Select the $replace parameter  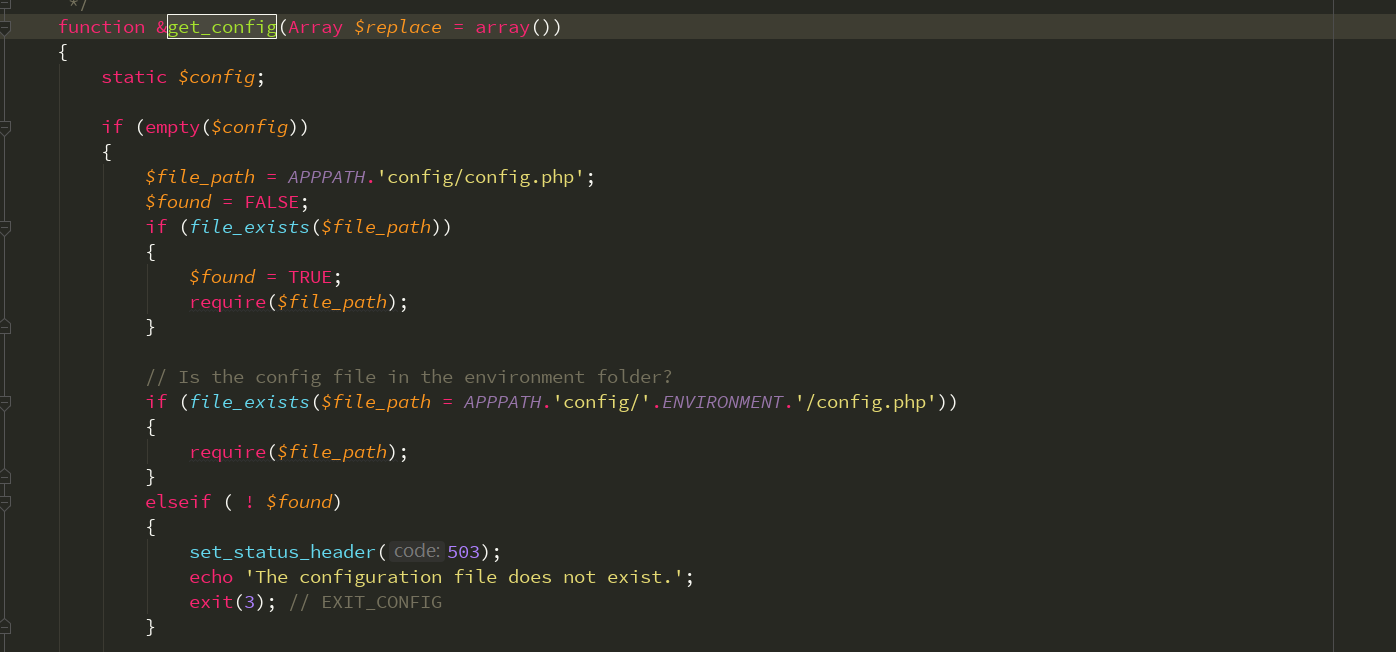pos(398,27)
